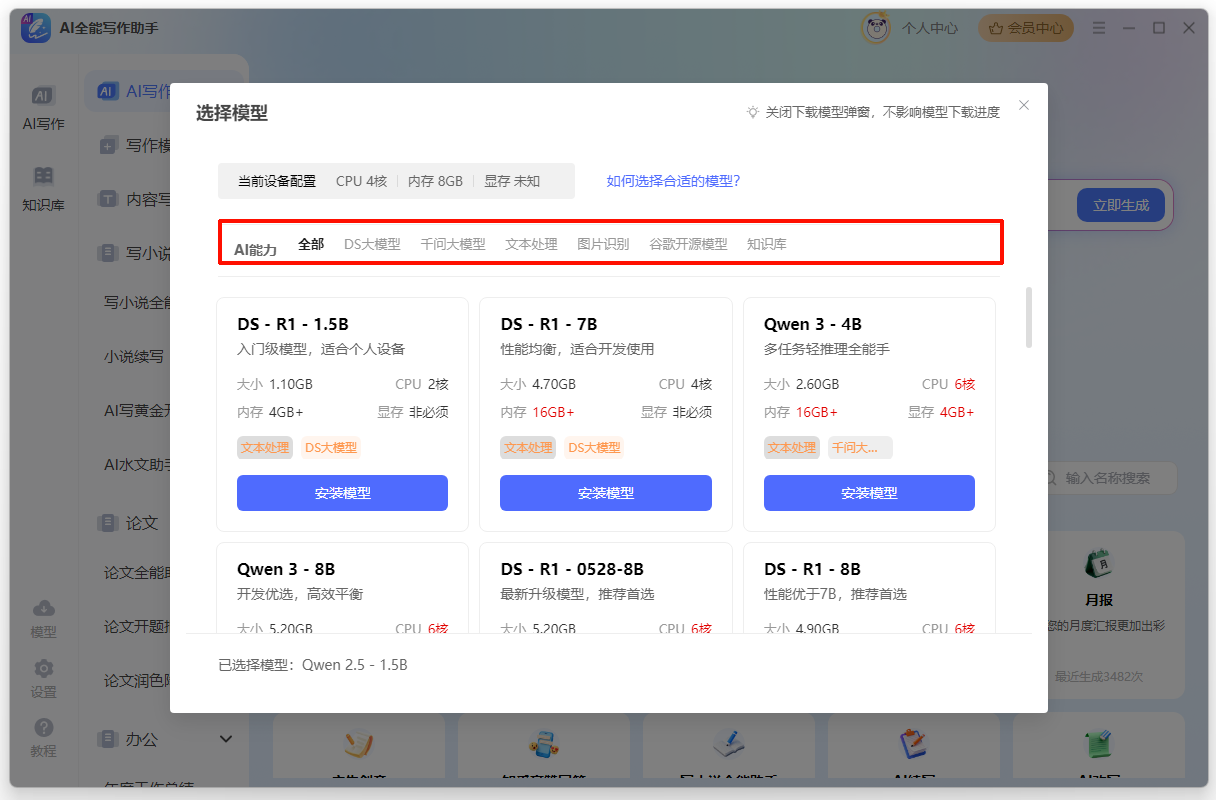Open 如何选择合适的模型 help link
The height and width of the screenshot is (800, 1216).
pos(673,181)
